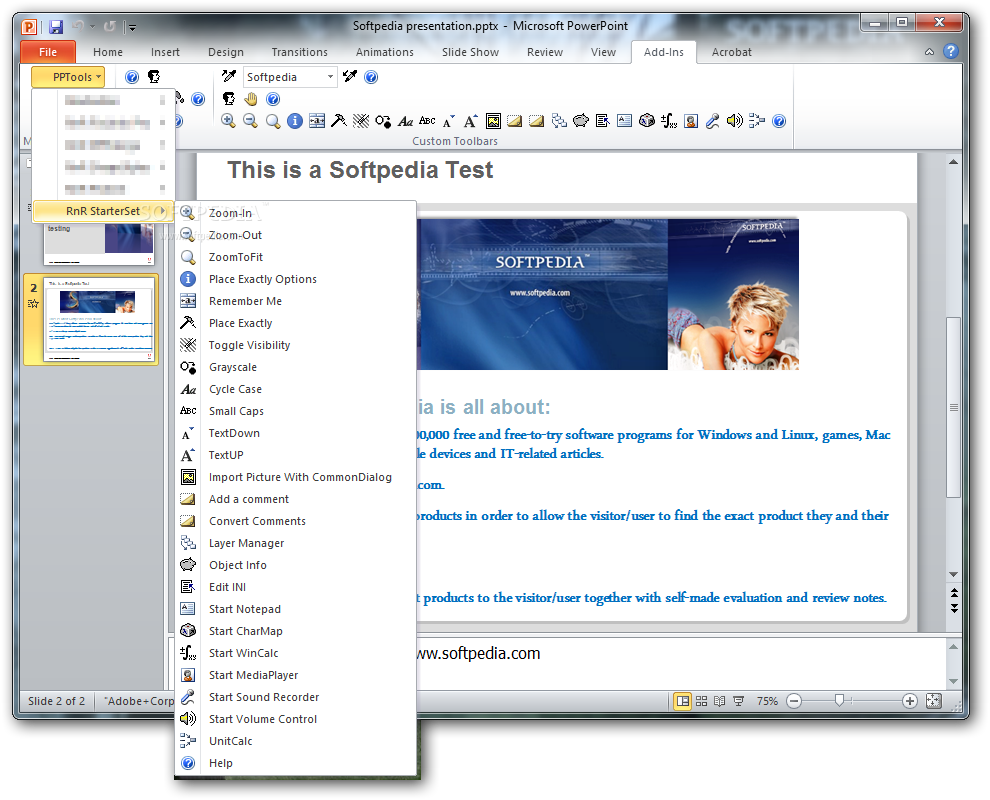The image size is (990, 800).
Task: Click Toggle Visibility hatch icon in toolbar
Action: [361, 121]
